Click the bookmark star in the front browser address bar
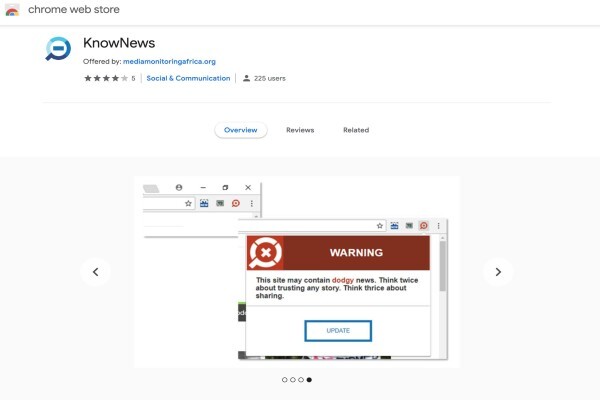Image resolution: width=600 pixels, height=400 pixels. [x=380, y=226]
